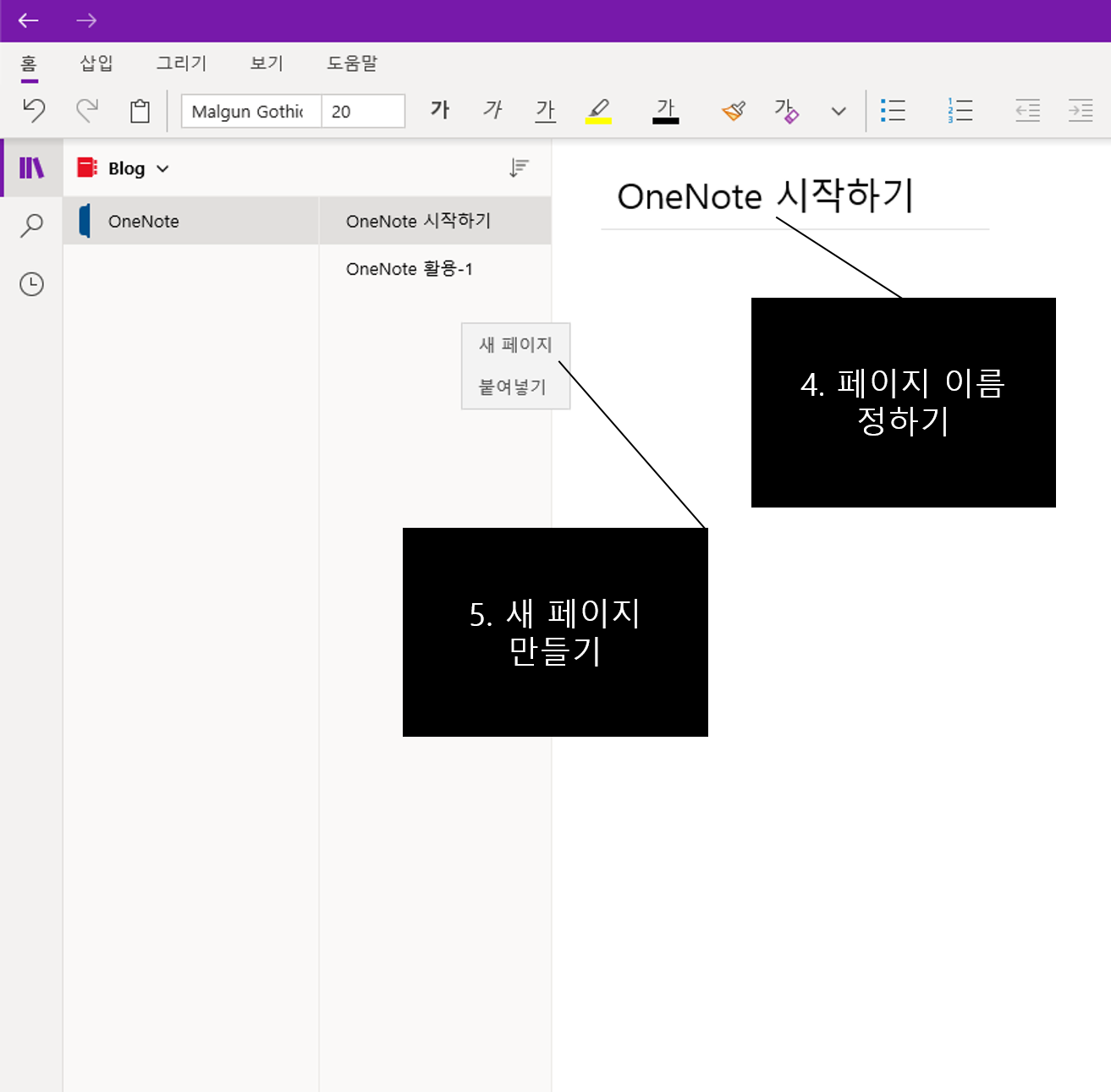The width and height of the screenshot is (1111, 1092).
Task: Switch to the 그리기 tab
Action: click(181, 63)
